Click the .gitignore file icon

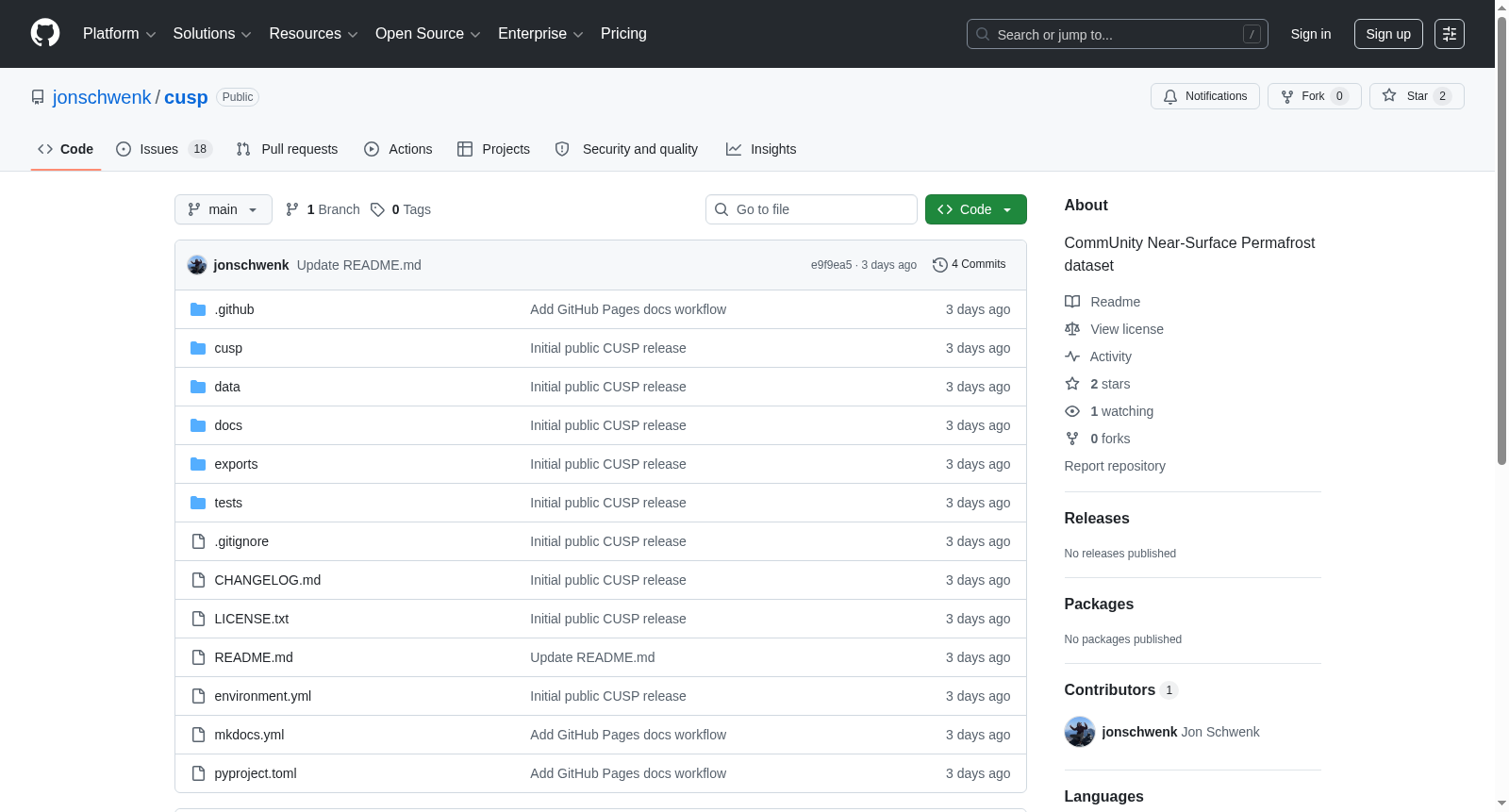click(x=198, y=541)
